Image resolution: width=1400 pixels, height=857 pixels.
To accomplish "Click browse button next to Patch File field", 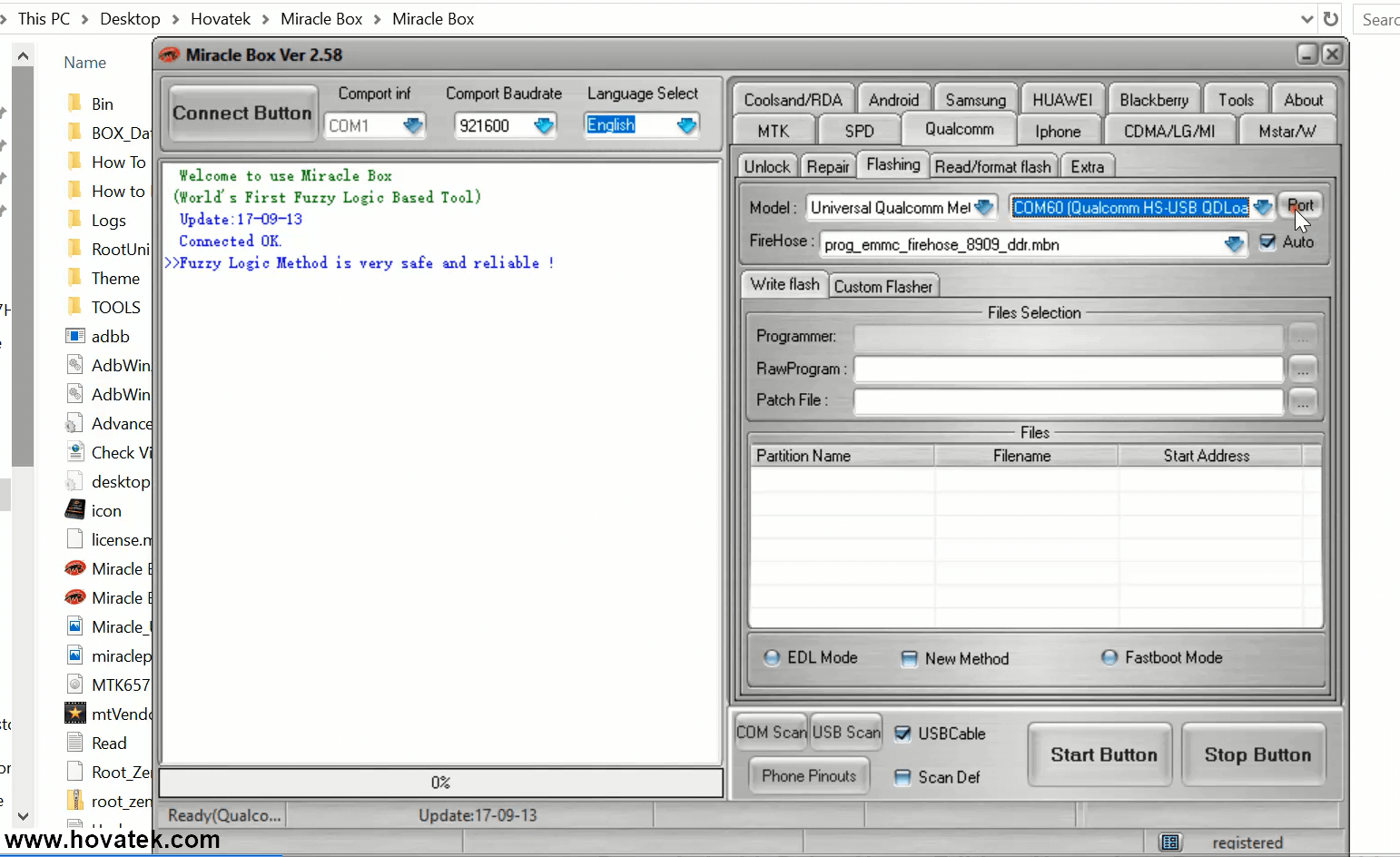I will click(x=1303, y=401).
